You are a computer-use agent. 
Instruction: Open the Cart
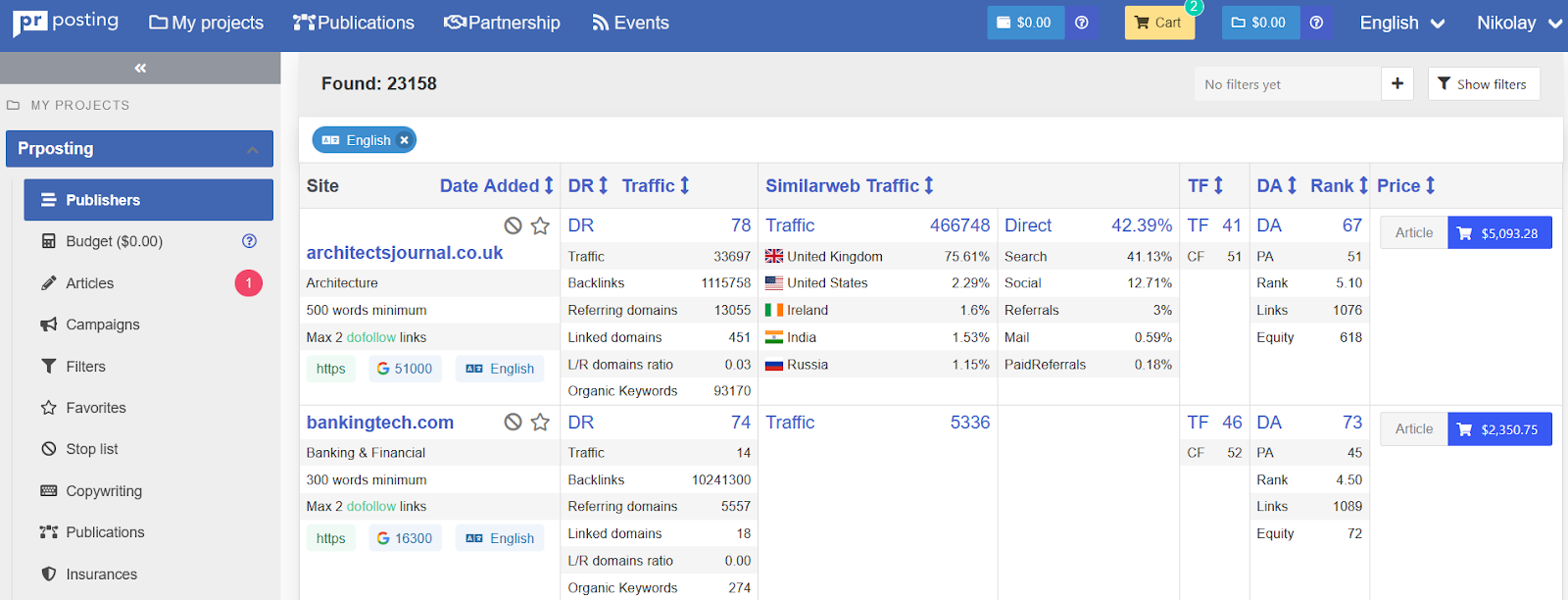coord(1159,23)
